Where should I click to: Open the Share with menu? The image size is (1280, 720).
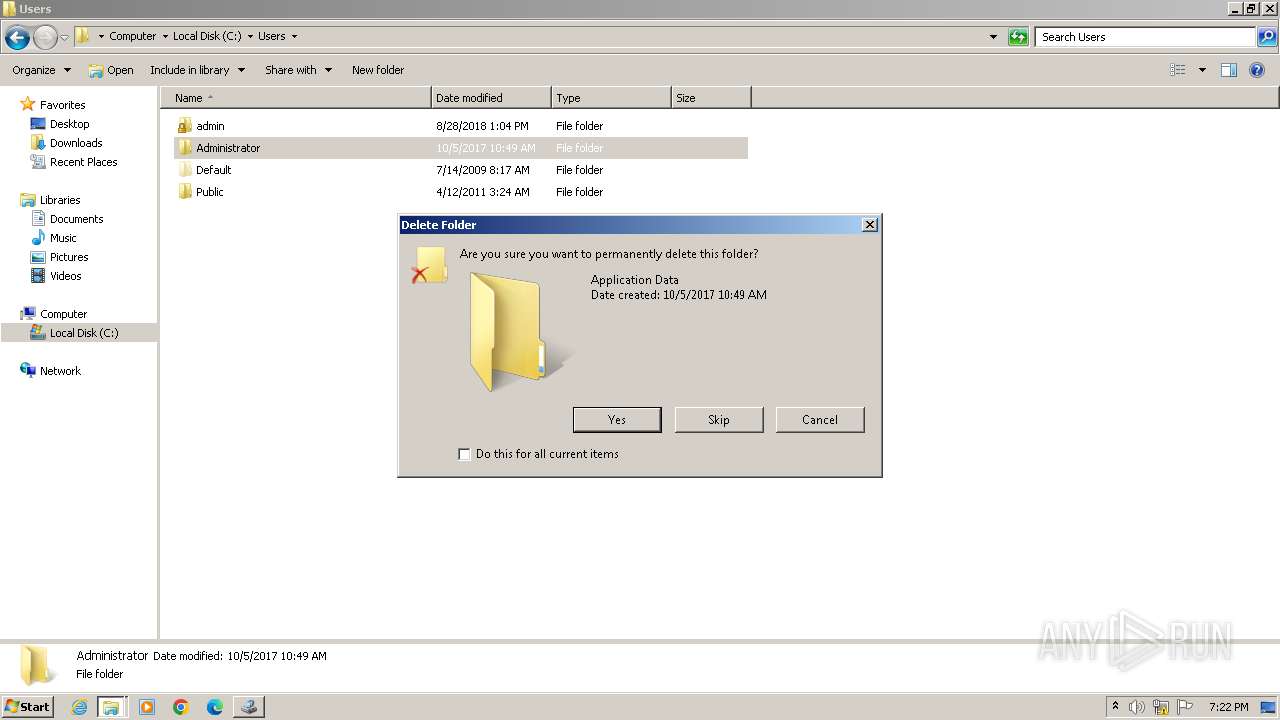[x=298, y=70]
